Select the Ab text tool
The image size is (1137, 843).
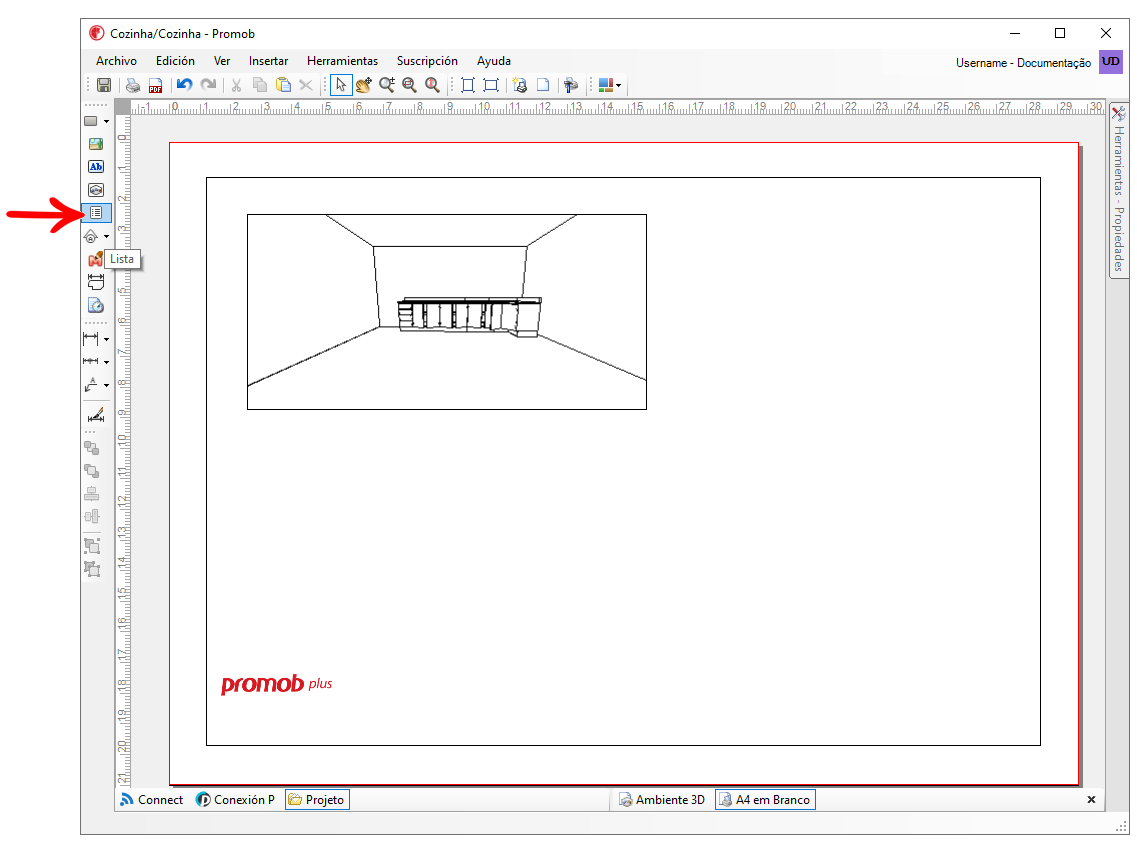click(96, 167)
